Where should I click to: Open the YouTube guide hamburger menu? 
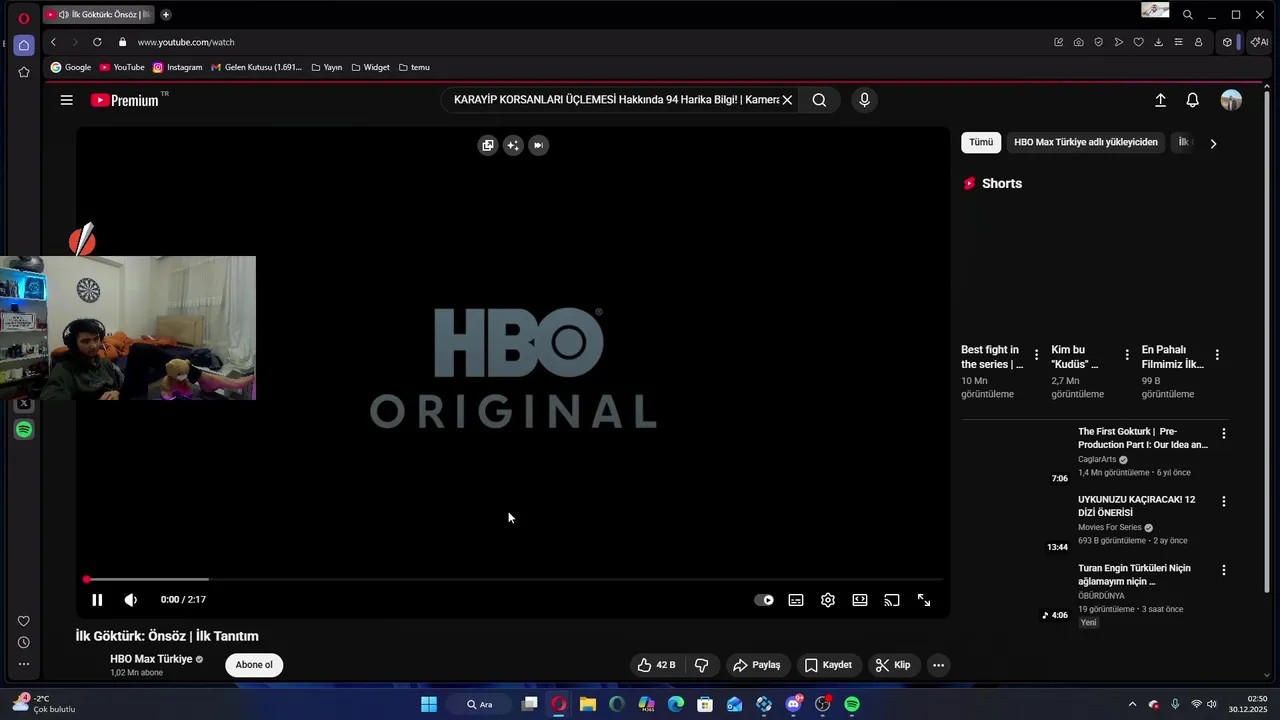(66, 100)
